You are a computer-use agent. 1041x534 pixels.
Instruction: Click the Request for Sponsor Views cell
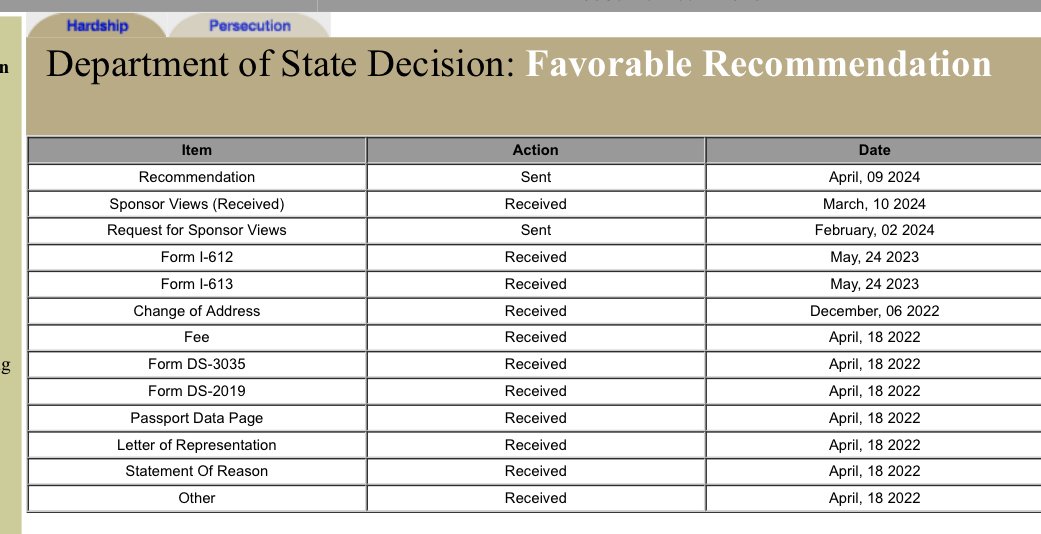pyautogui.click(x=197, y=230)
